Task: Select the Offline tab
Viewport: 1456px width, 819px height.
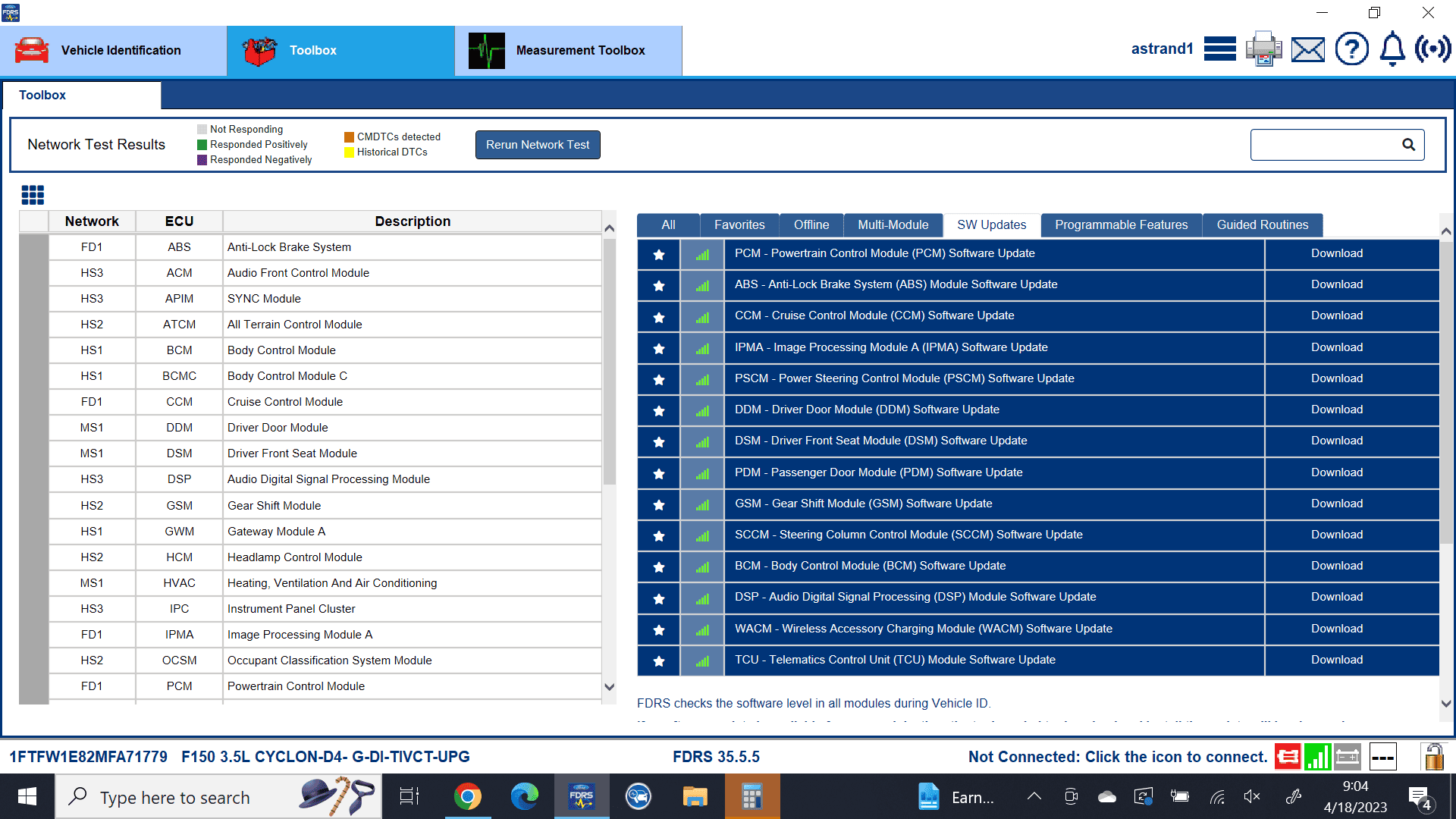Action: coord(811,225)
